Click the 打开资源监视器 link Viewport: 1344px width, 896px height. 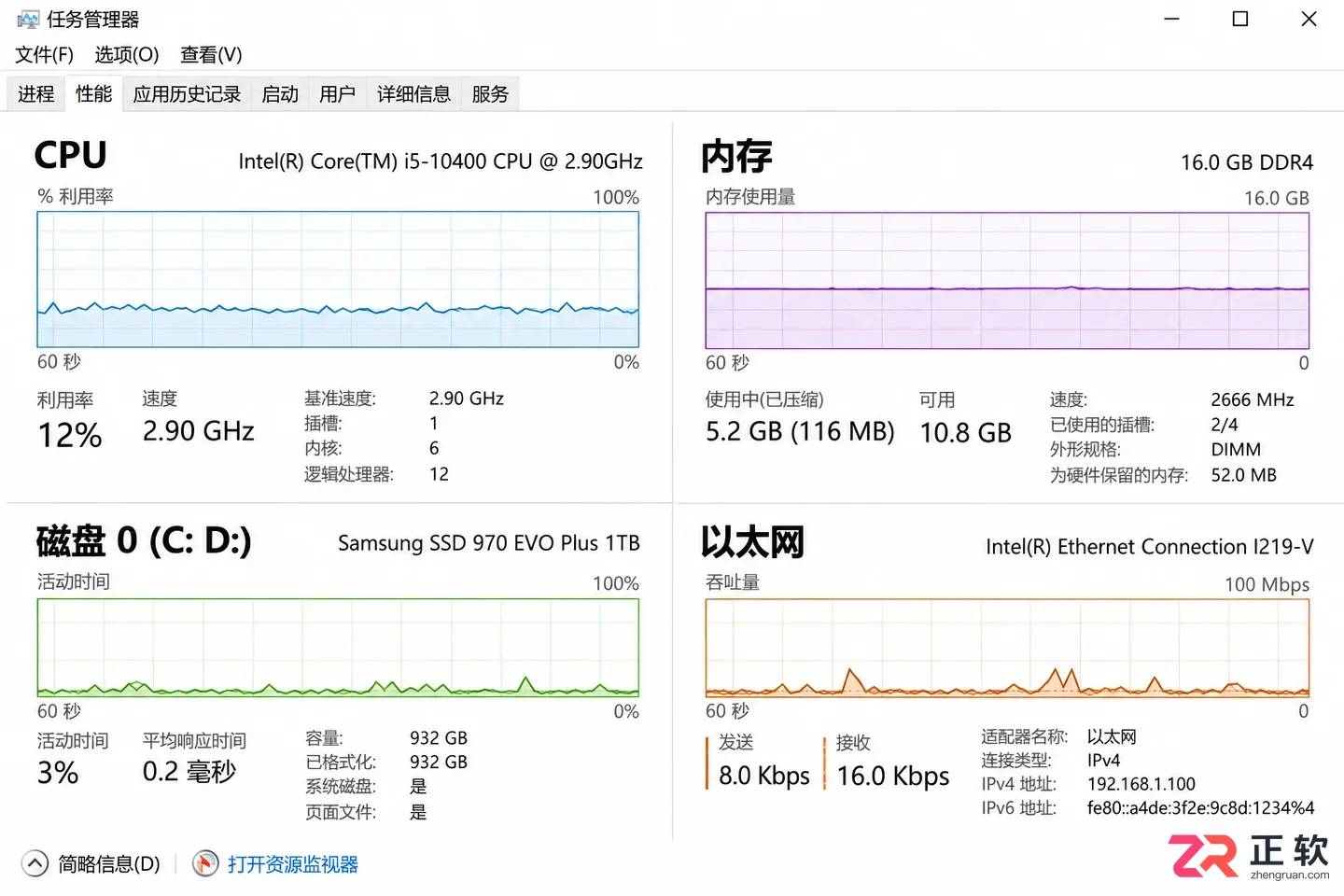click(293, 864)
